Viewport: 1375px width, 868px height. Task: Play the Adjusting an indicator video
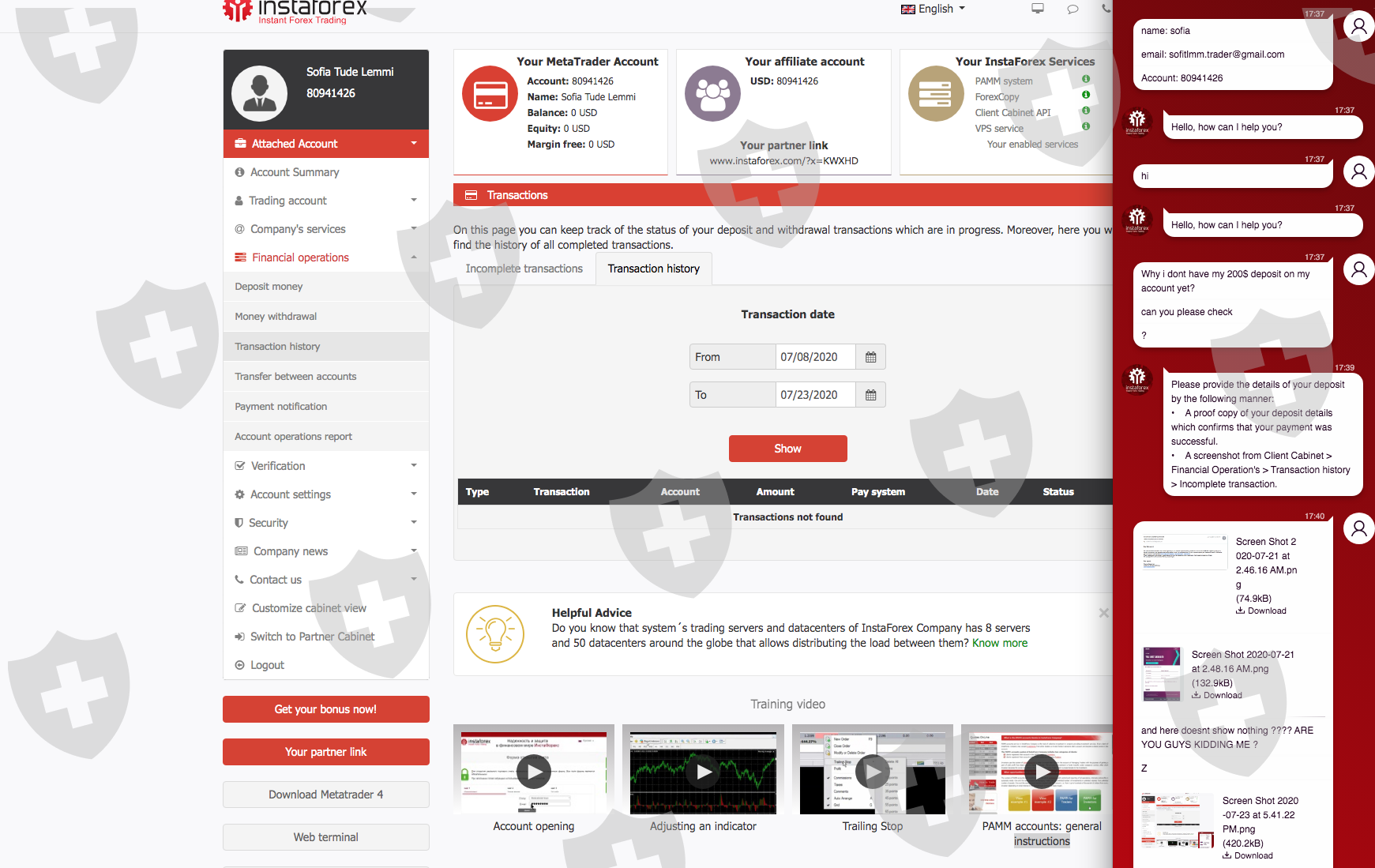(703, 771)
